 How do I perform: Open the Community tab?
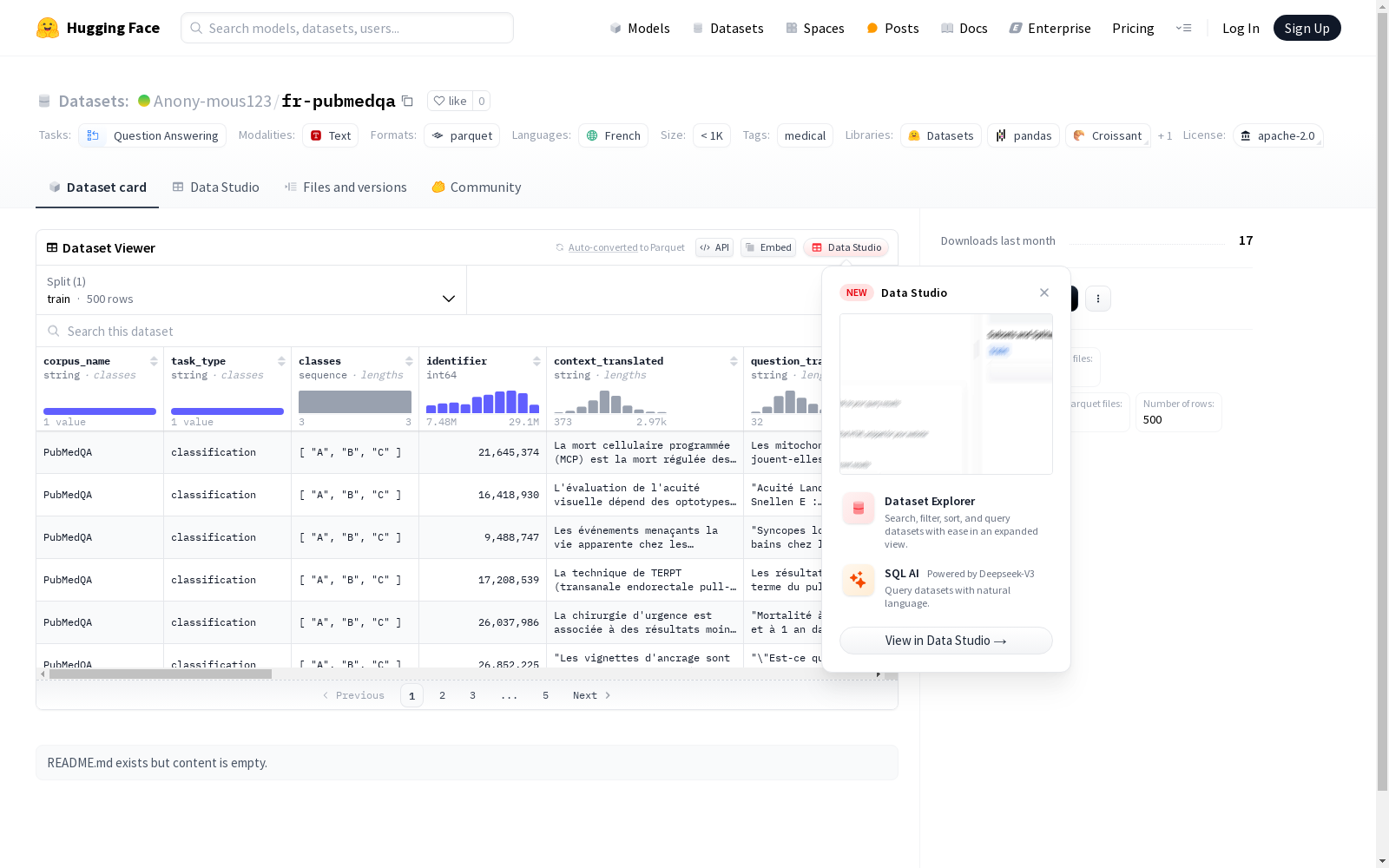pyautogui.click(x=477, y=187)
